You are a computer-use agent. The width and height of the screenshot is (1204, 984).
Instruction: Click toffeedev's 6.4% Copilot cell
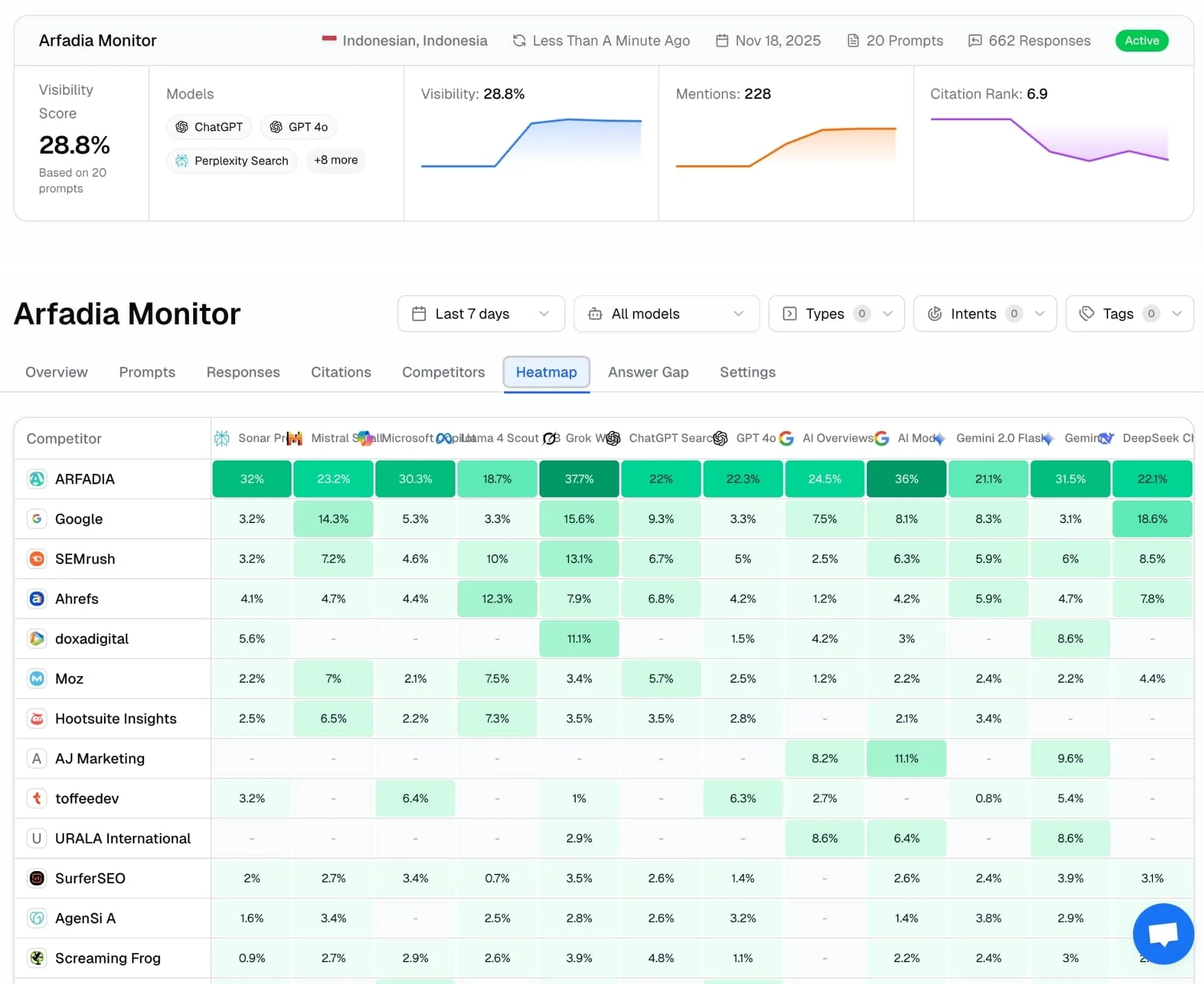point(415,798)
